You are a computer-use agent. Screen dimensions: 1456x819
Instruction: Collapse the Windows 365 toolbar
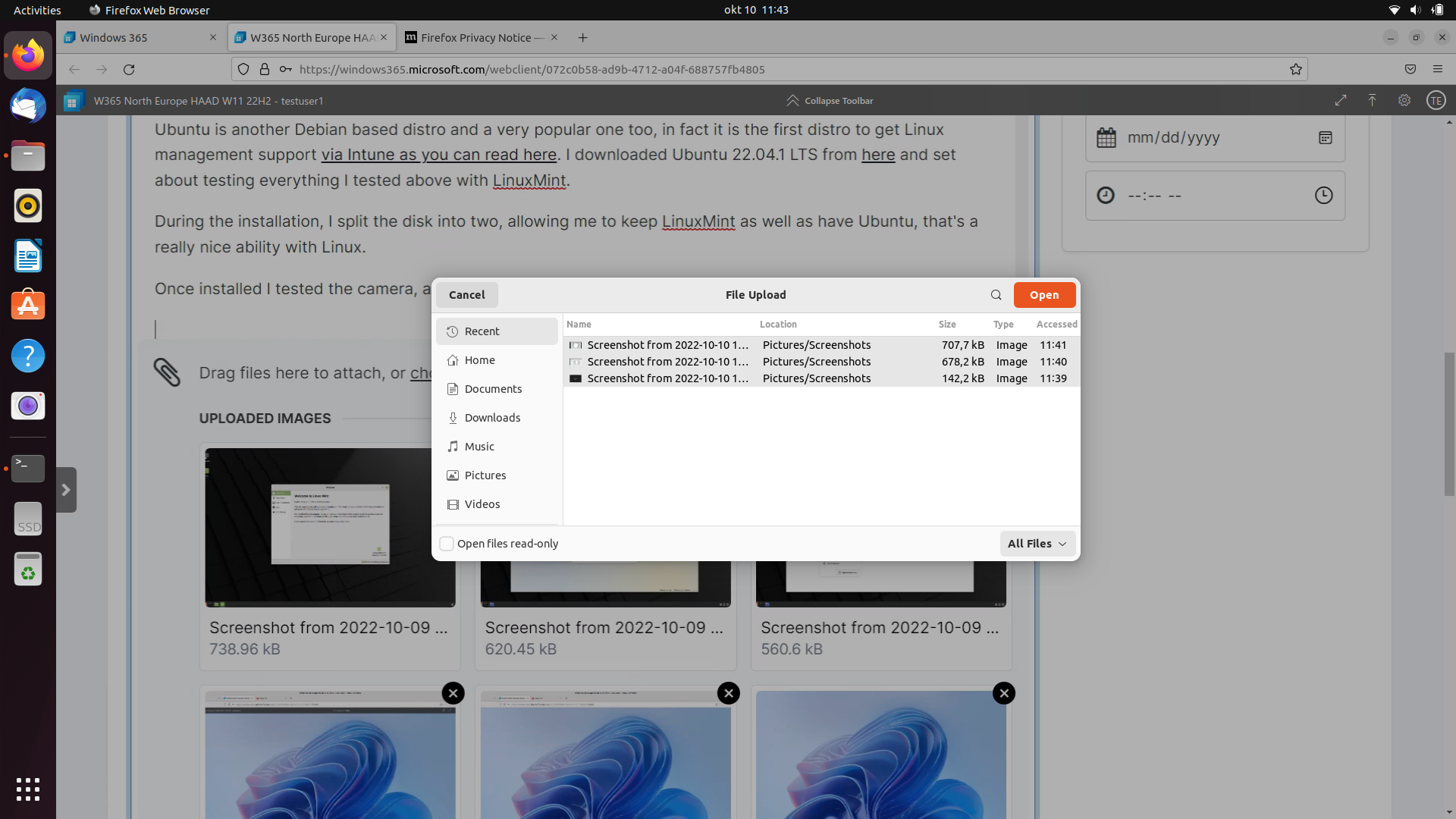[x=830, y=100]
